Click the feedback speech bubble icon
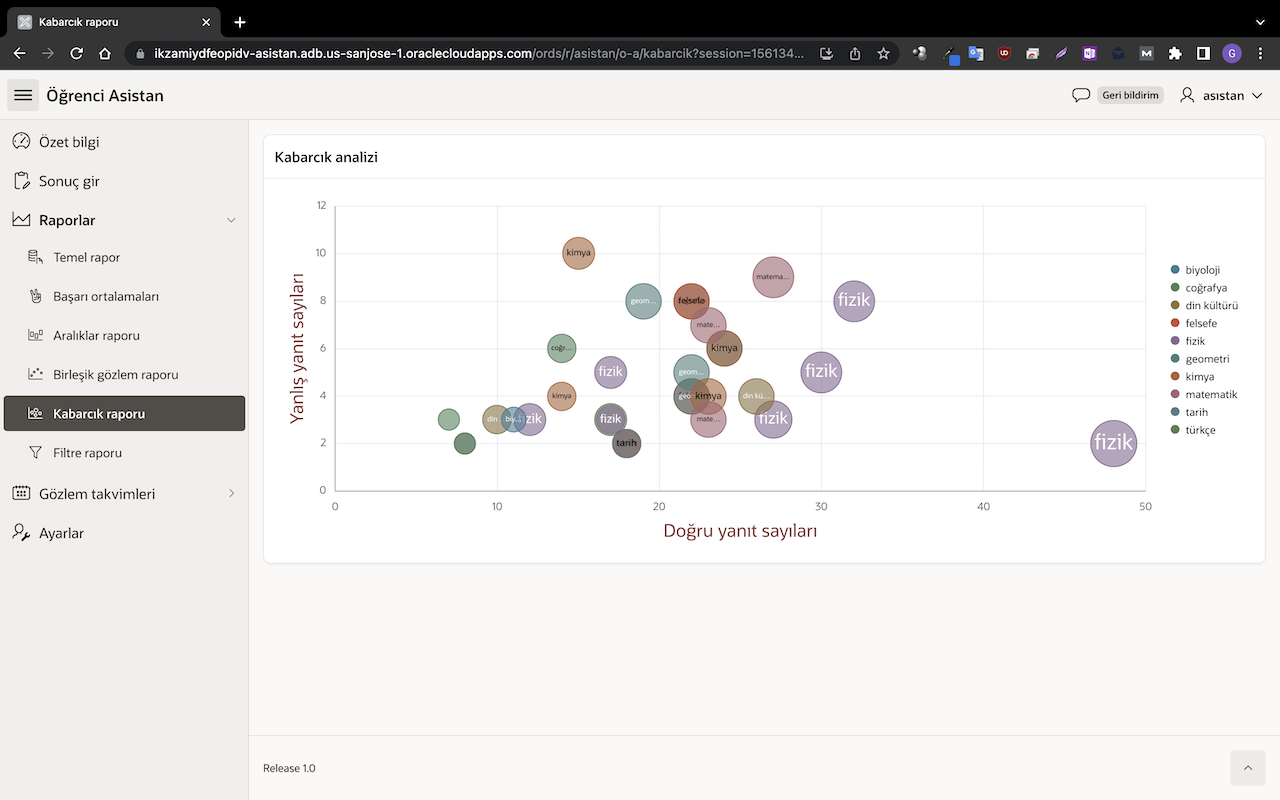The height and width of the screenshot is (800, 1280). 1080,95
